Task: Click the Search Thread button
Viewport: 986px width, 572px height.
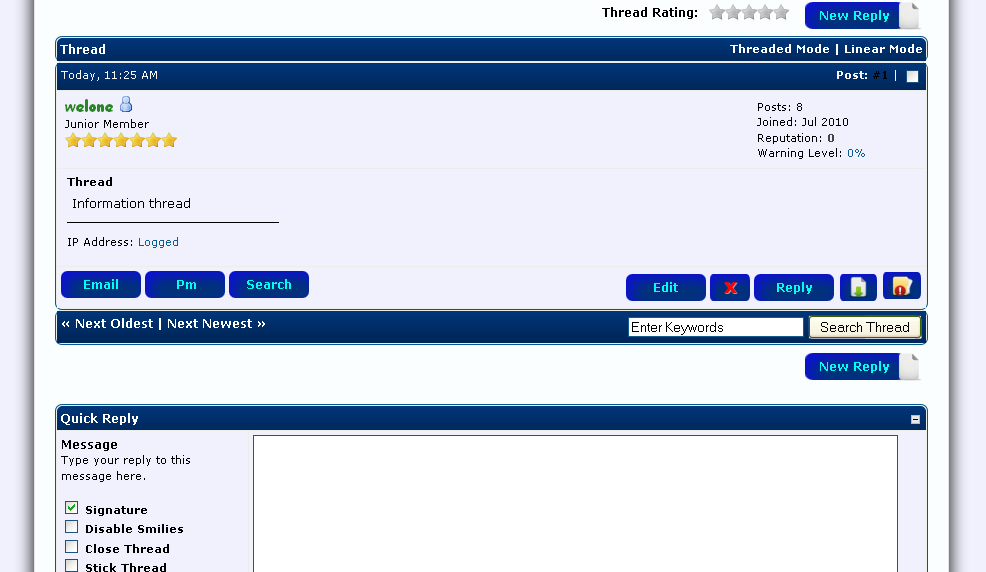Action: (865, 327)
